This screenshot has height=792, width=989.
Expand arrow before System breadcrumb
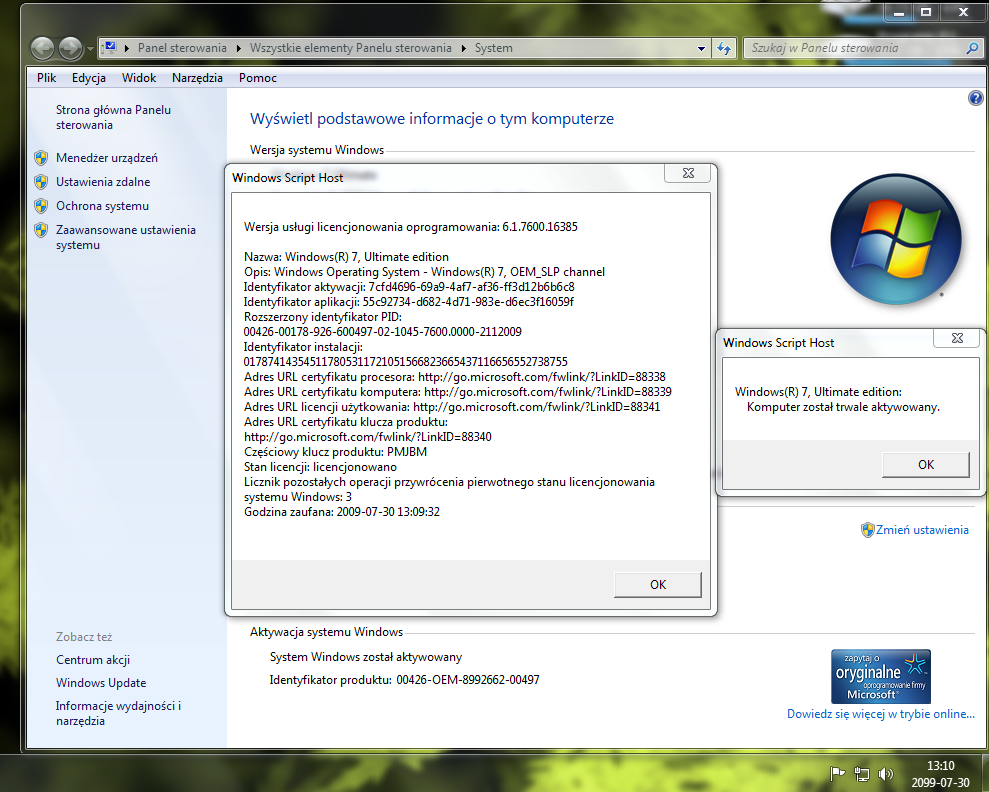[x=464, y=48]
